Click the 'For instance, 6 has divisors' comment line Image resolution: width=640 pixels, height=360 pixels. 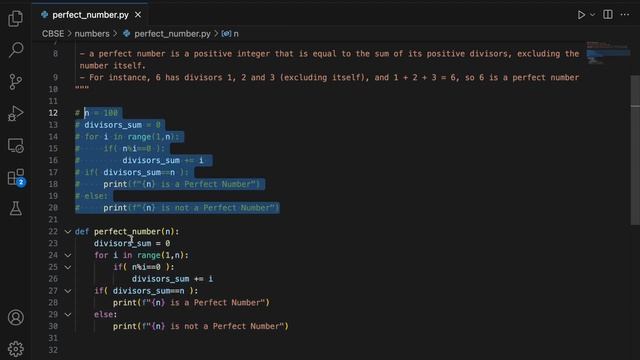[329, 78]
